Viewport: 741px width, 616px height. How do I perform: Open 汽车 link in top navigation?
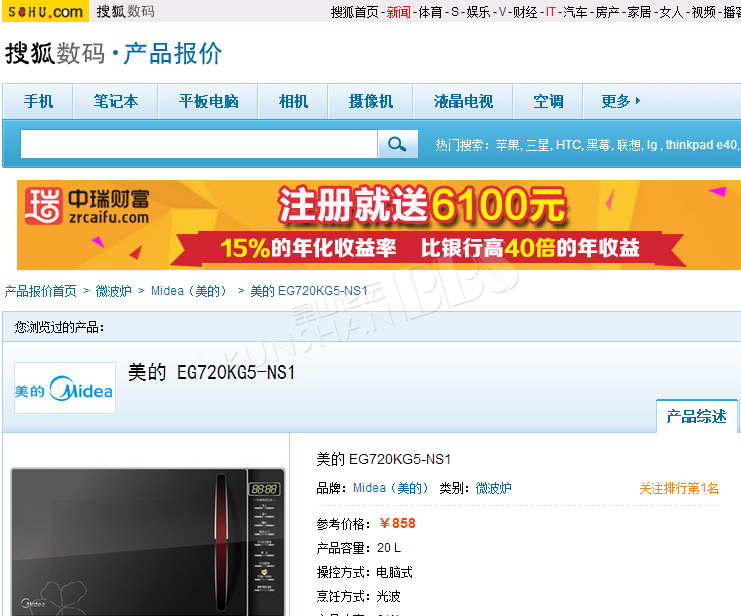click(x=575, y=12)
